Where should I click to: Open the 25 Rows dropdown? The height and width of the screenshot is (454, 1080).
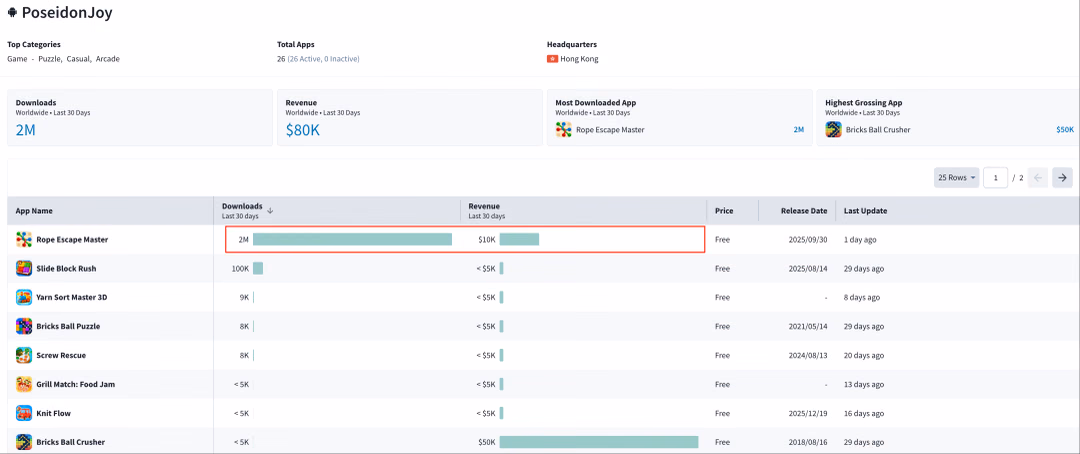pos(957,178)
